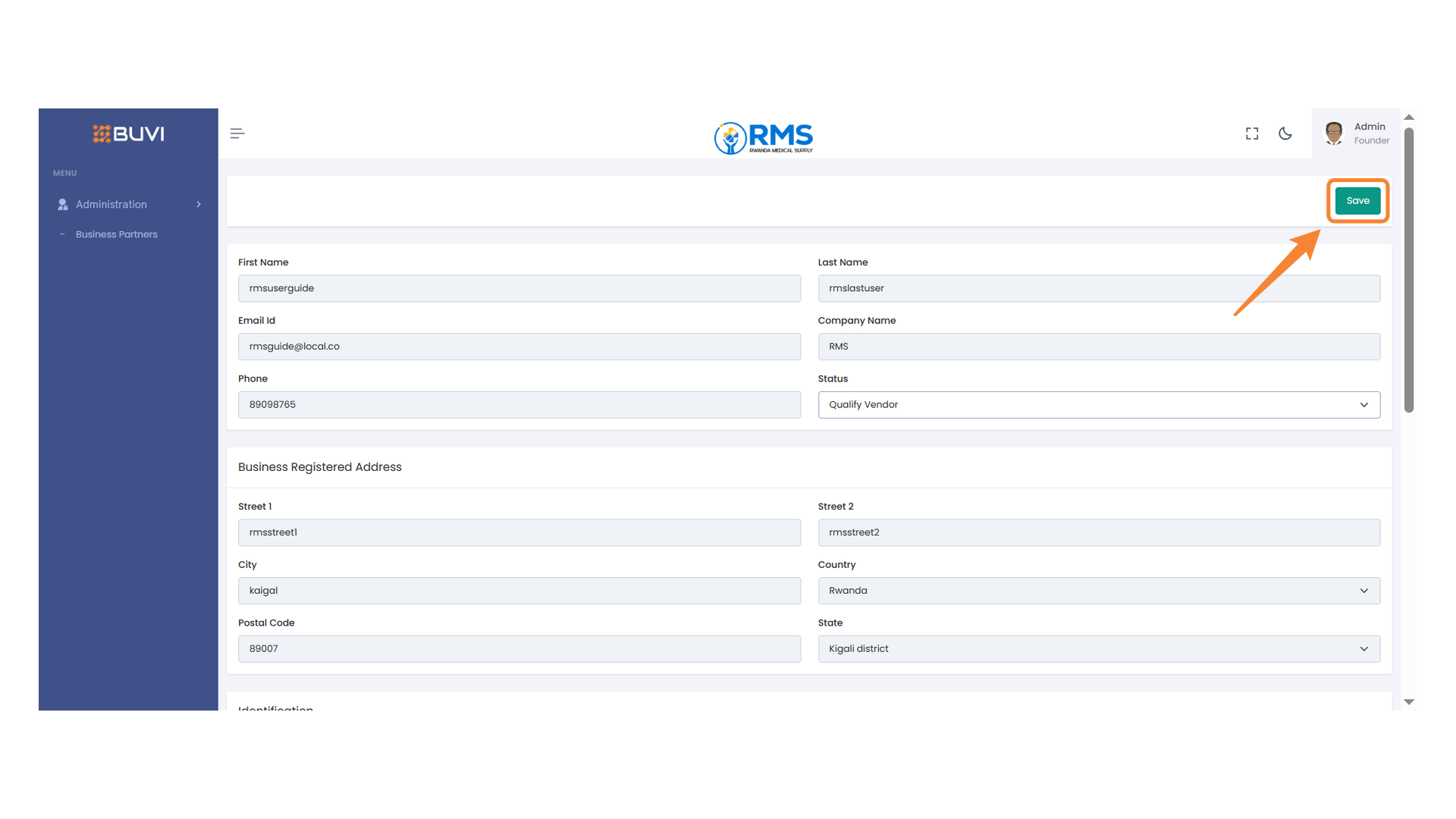Switch to dark mode moon icon

(x=1285, y=133)
